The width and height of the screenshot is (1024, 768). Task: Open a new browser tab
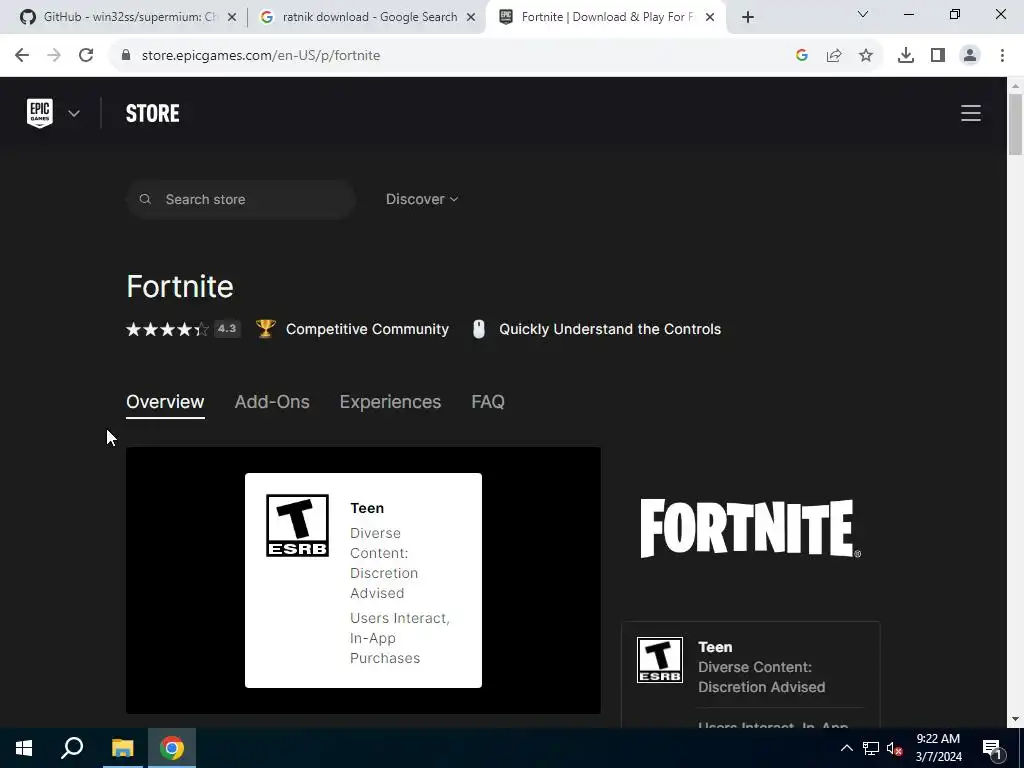(x=748, y=18)
